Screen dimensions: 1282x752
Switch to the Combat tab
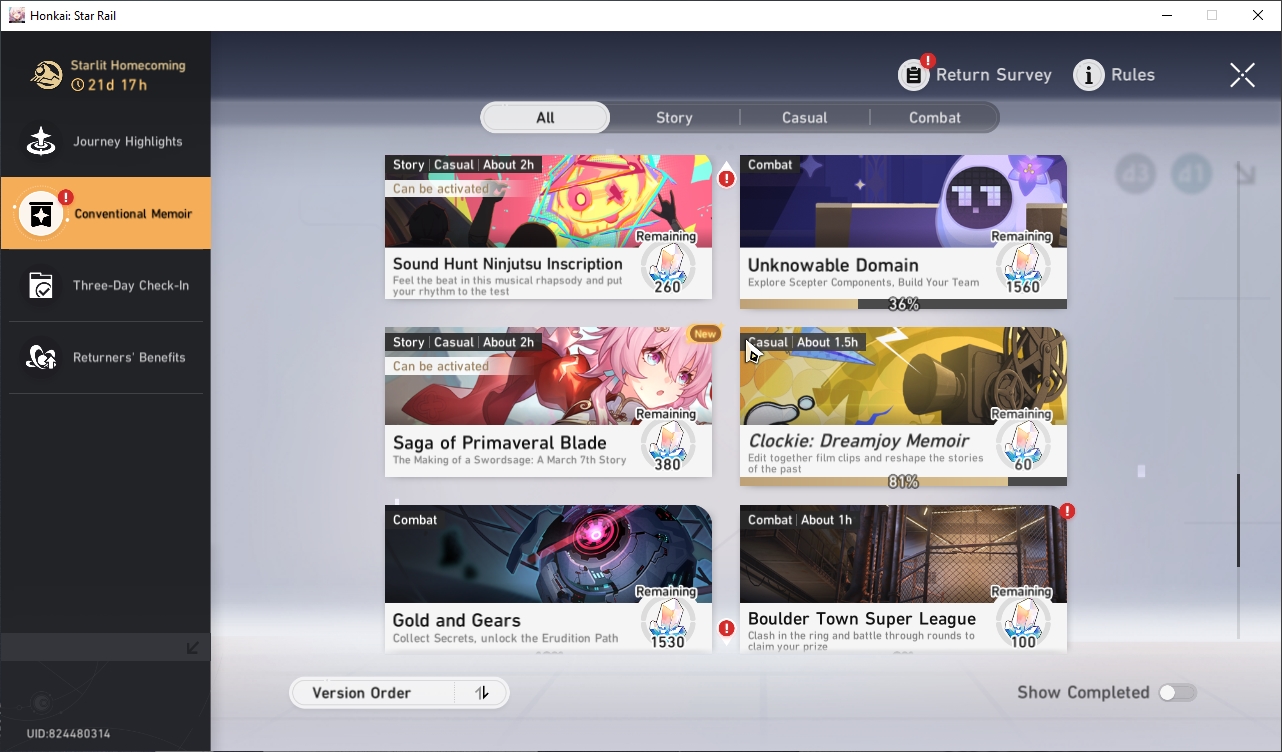(934, 118)
